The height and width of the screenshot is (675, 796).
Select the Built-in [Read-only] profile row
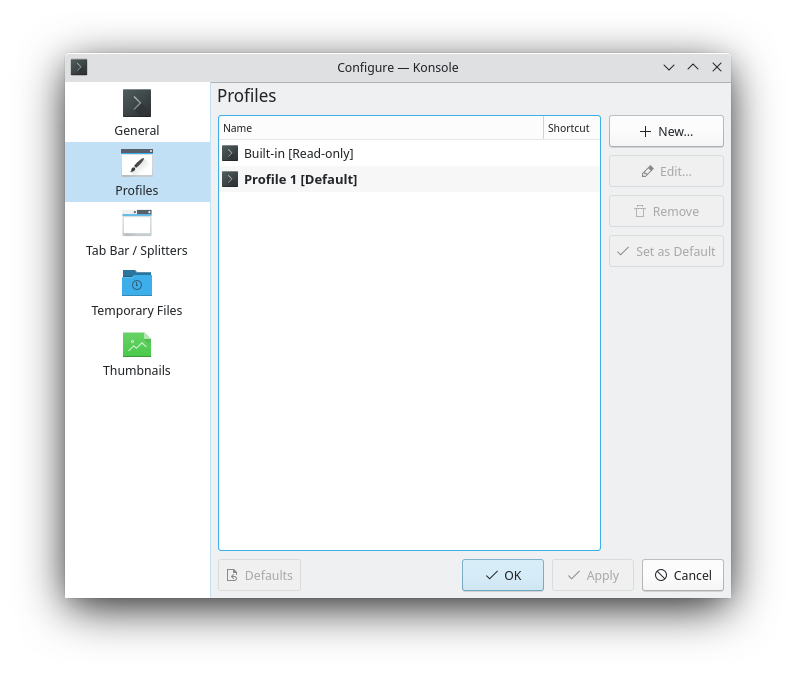pyautogui.click(x=409, y=153)
